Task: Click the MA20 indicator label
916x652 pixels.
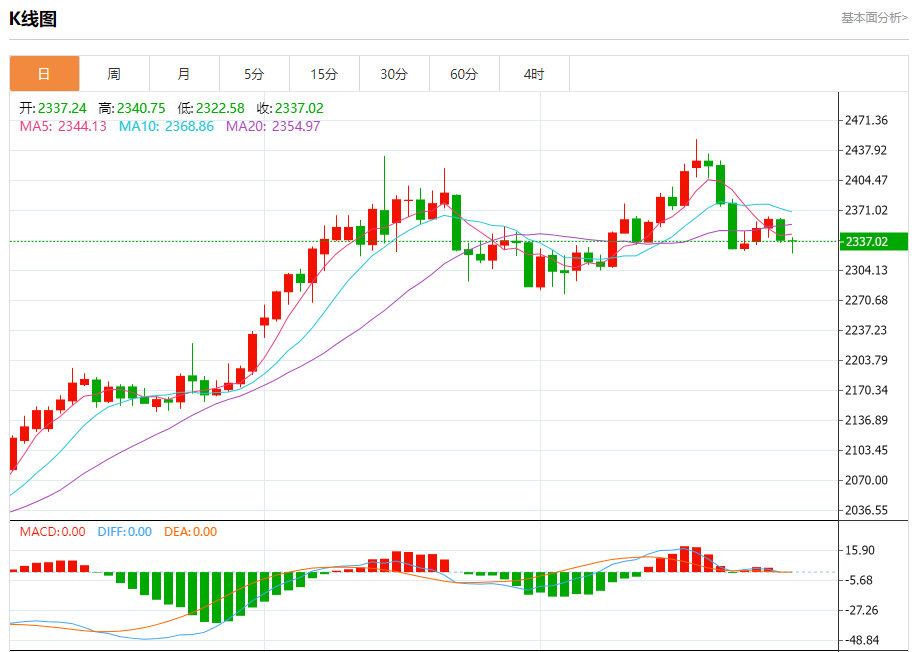Action: pos(273,126)
